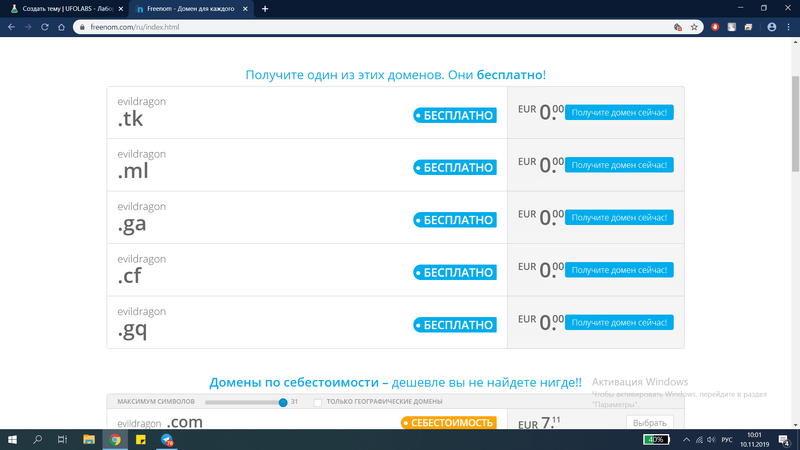800x450 pixels.
Task: Open File Explorer in taskbar
Action: (x=89, y=439)
